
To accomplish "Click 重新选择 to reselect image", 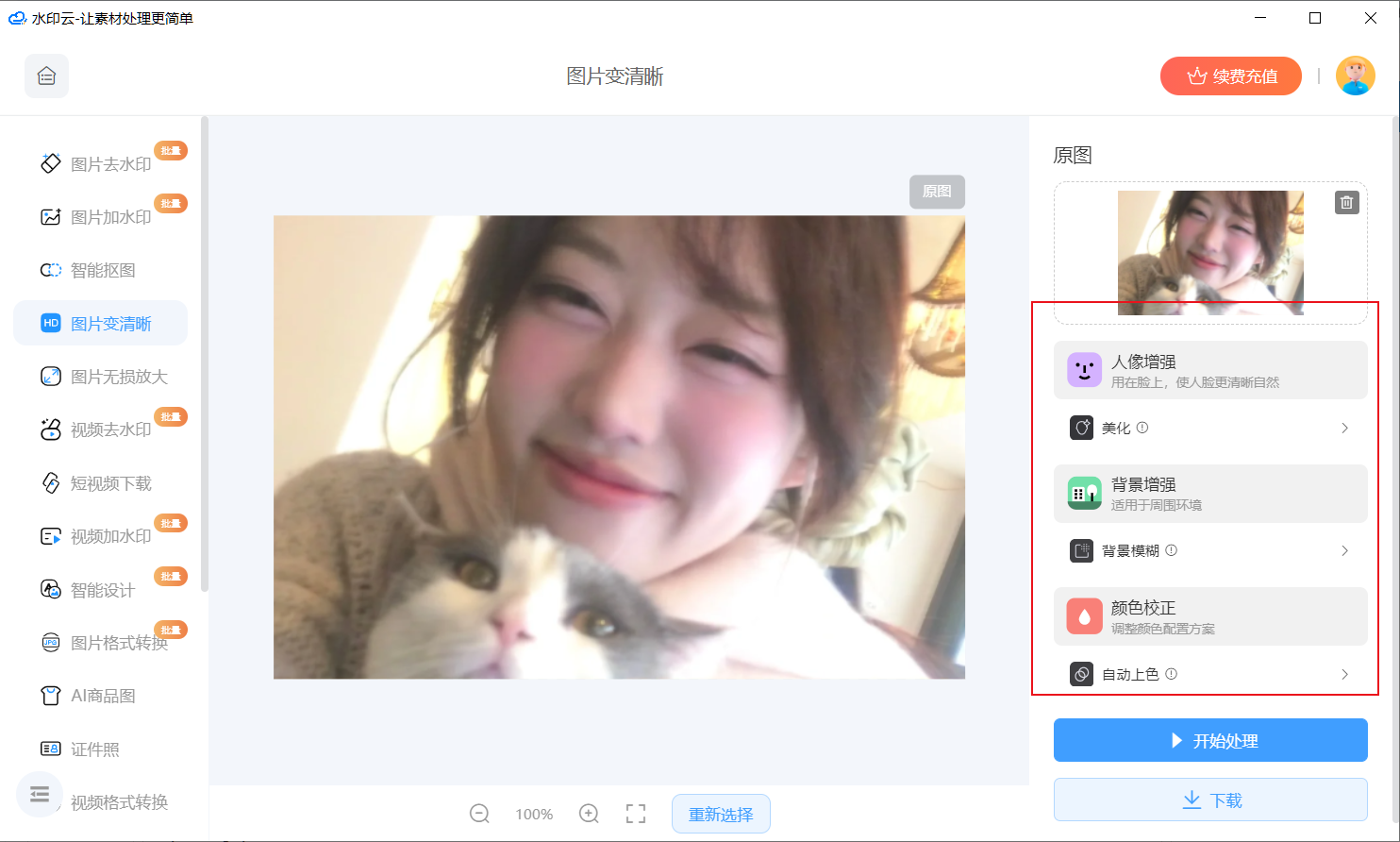I will coord(721,814).
